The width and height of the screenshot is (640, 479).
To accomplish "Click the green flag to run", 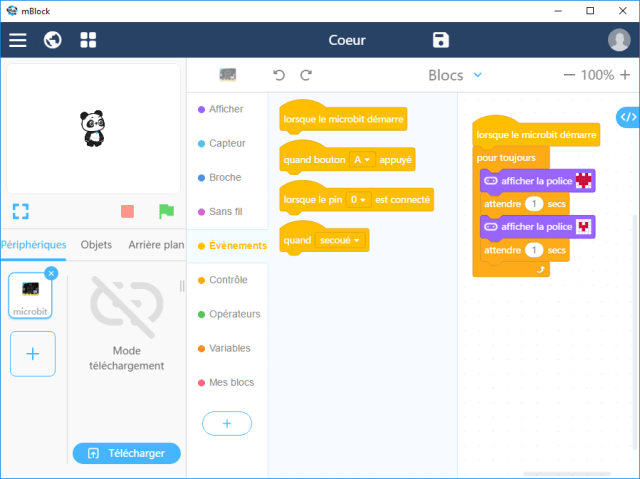I will [166, 211].
